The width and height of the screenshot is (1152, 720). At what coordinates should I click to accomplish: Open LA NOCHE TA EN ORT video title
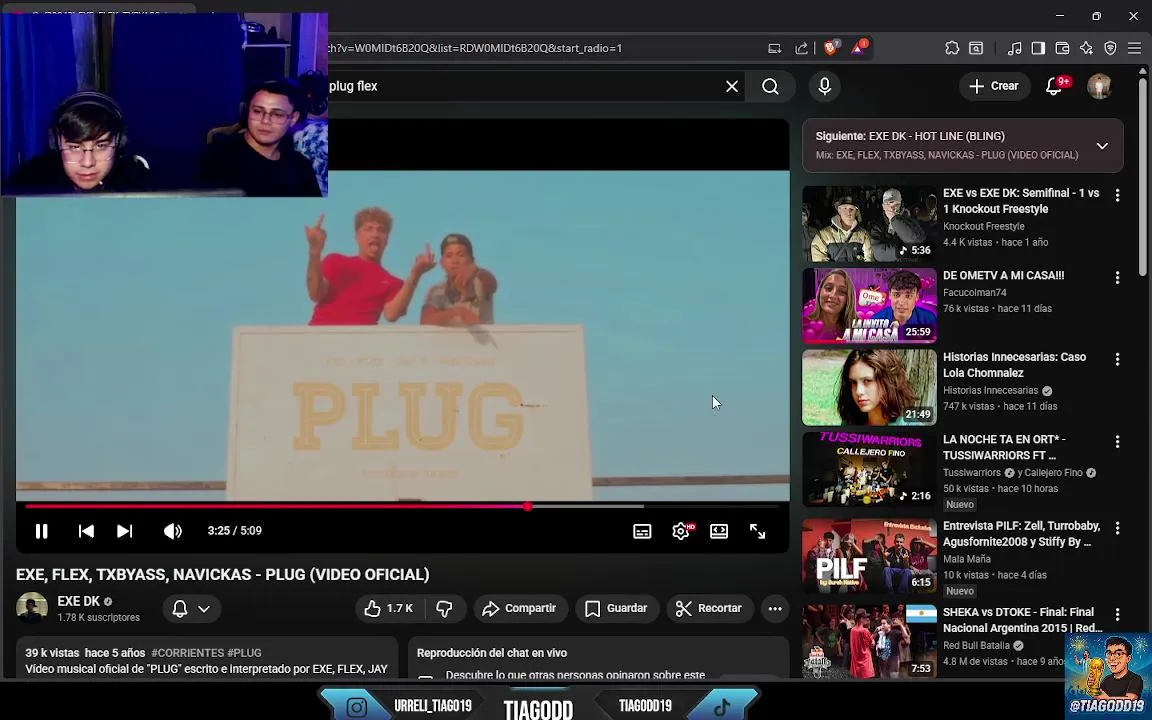1004,447
